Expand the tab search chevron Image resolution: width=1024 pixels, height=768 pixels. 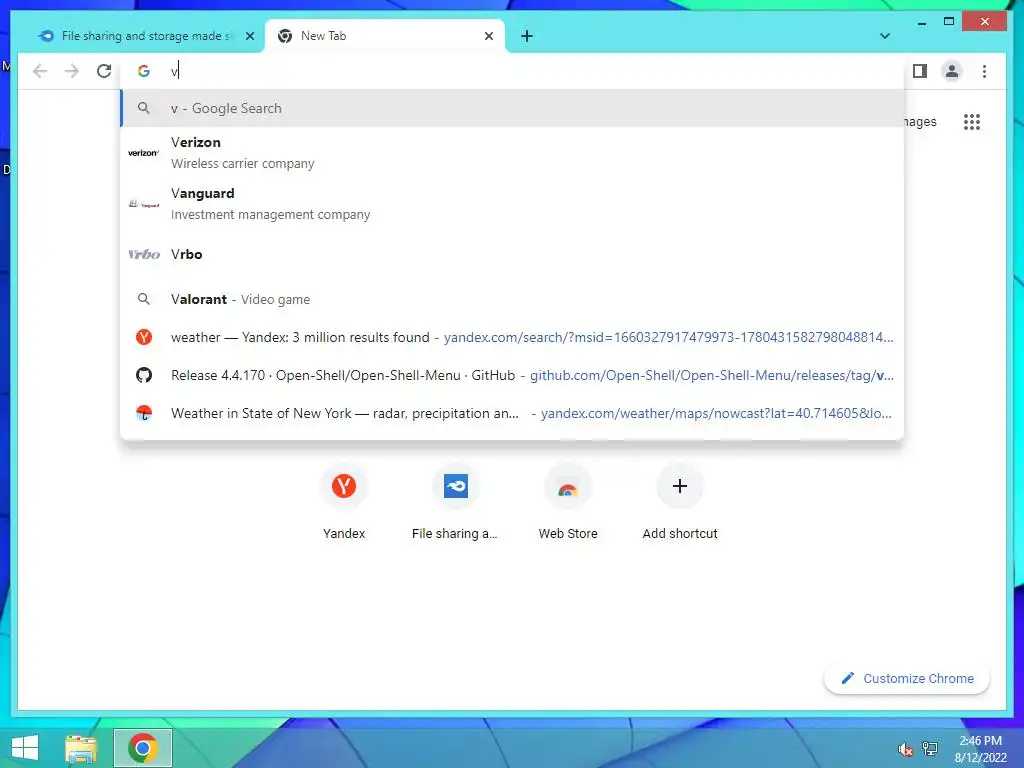tap(885, 36)
